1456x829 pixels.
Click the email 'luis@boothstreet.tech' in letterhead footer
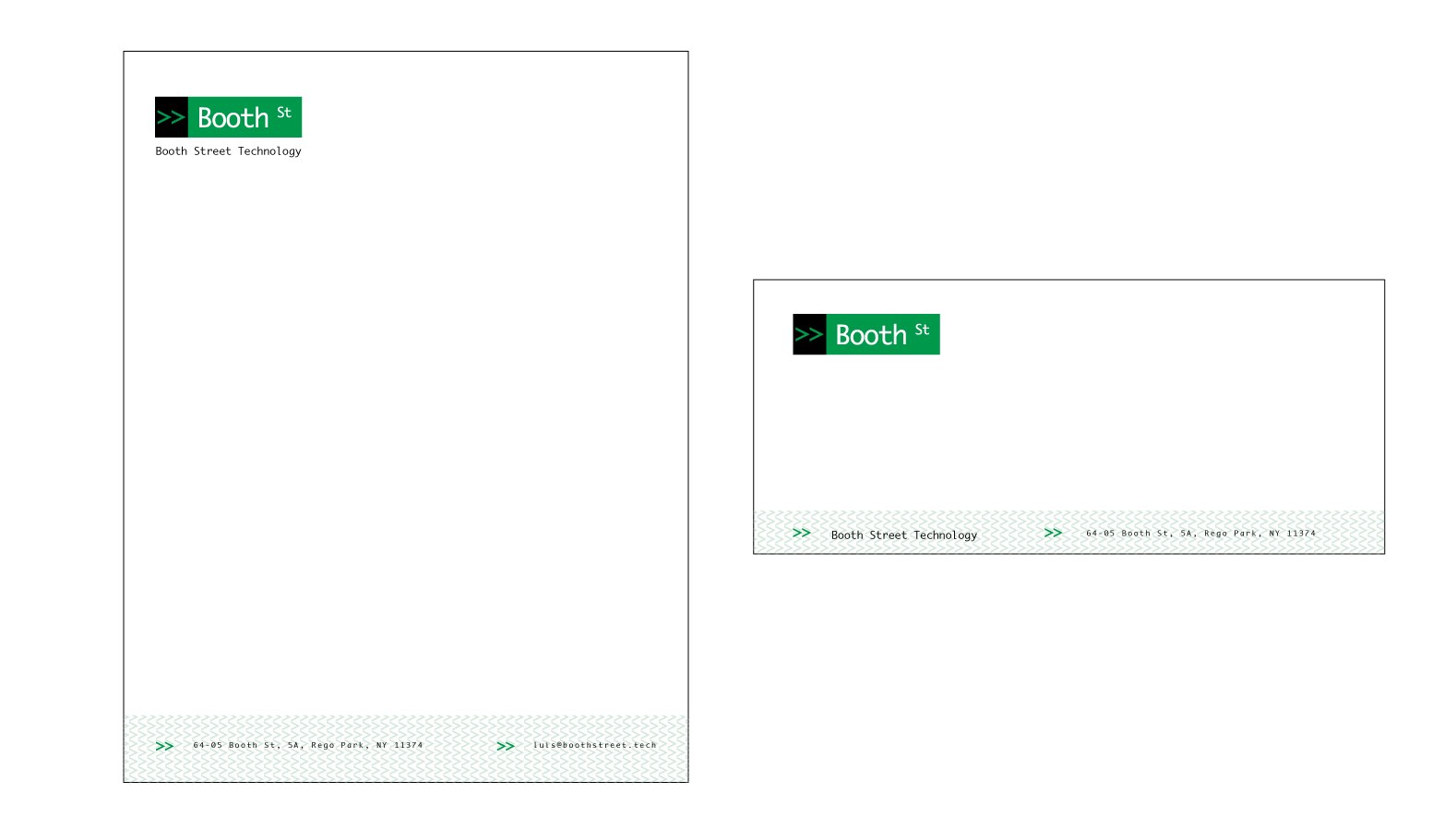pyautogui.click(x=595, y=745)
